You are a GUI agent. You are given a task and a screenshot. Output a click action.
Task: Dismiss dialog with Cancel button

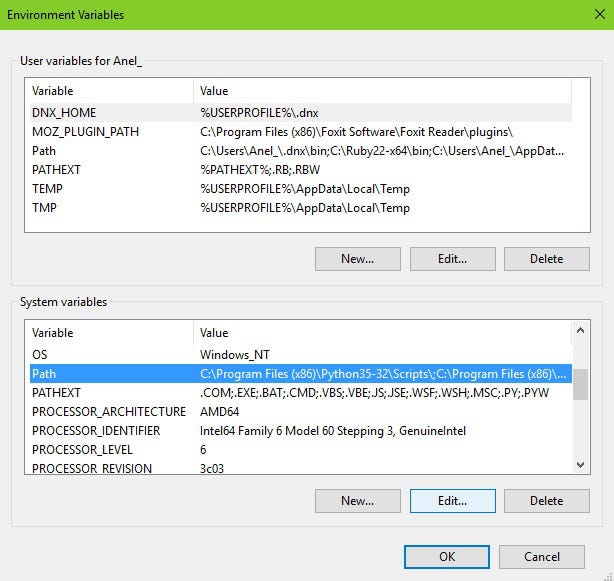542,557
